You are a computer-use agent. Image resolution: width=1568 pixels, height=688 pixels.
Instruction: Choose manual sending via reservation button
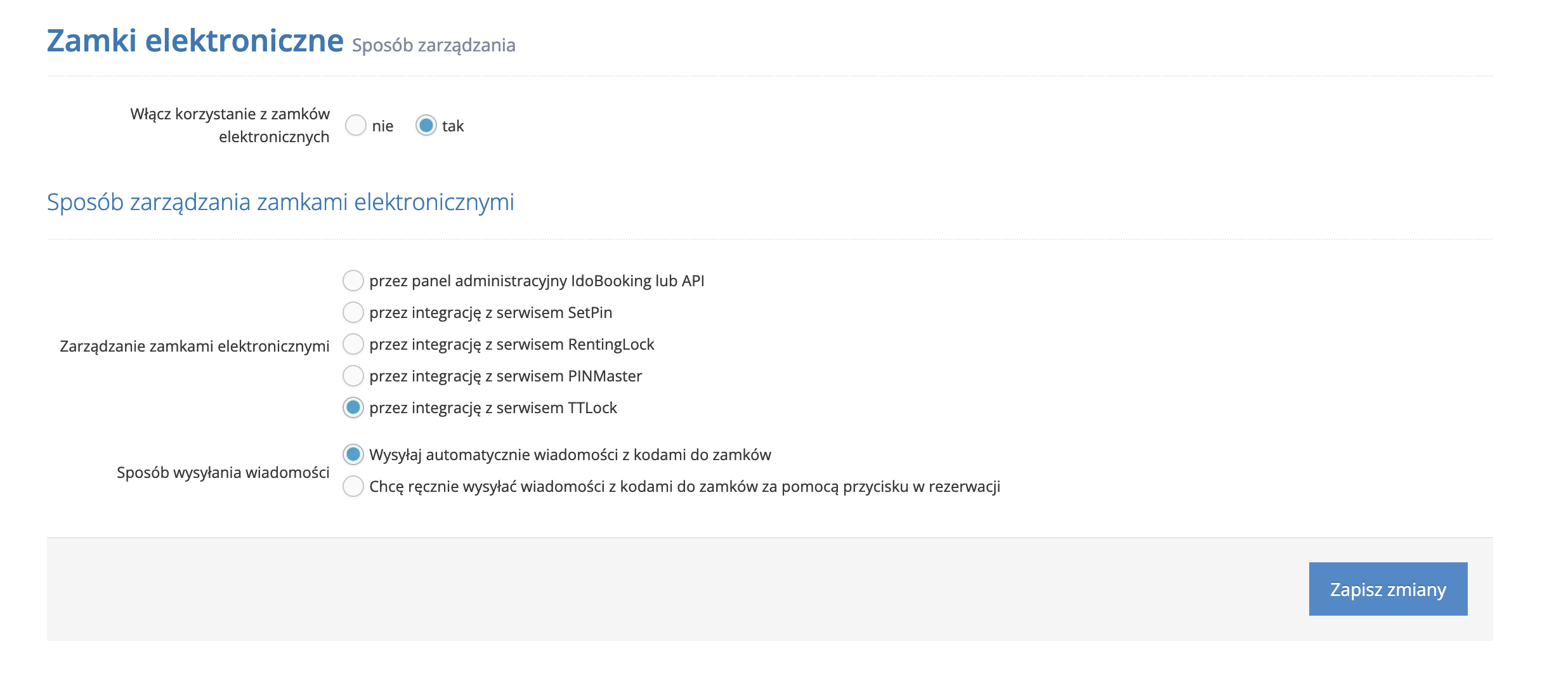pos(353,486)
